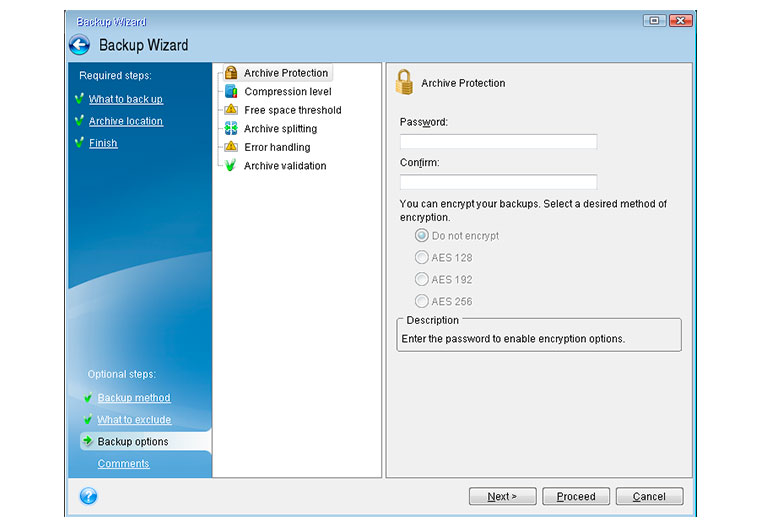Click the large padlock icon in the right panel
The height and width of the screenshot is (532, 760).
404,82
